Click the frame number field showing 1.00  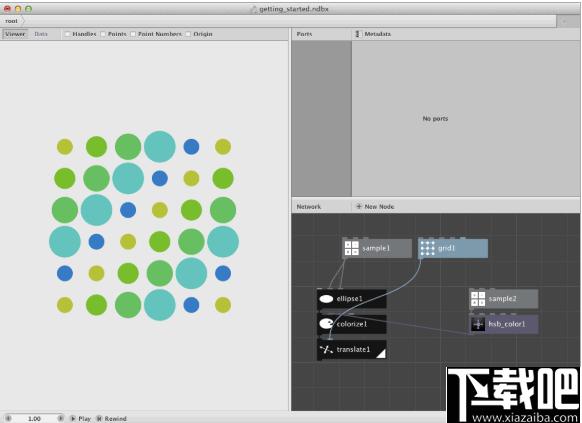click(35, 418)
